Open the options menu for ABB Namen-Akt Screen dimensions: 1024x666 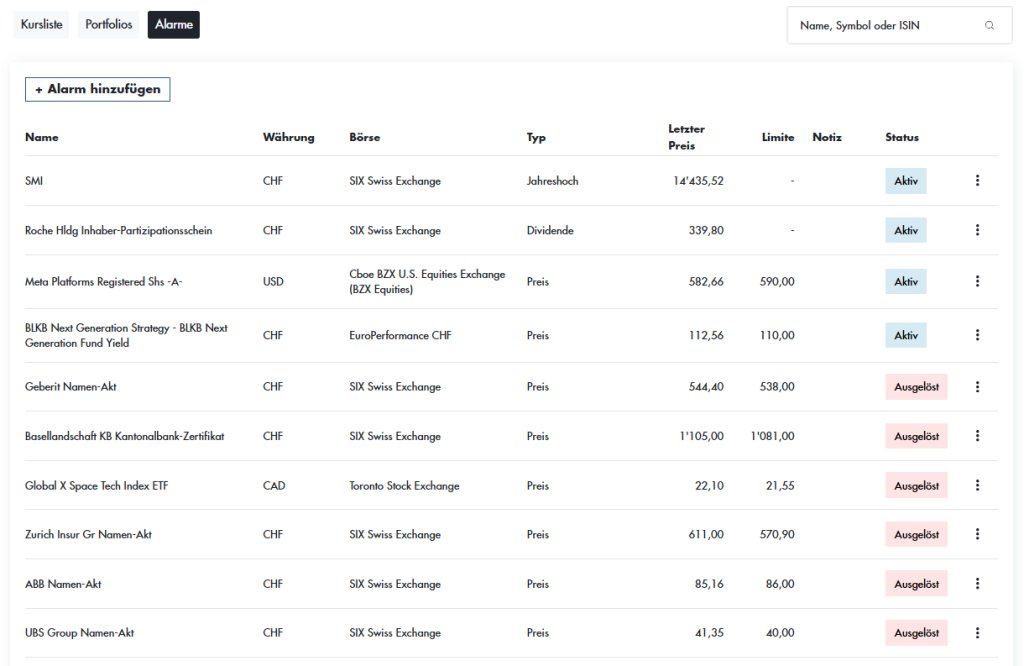[977, 584]
